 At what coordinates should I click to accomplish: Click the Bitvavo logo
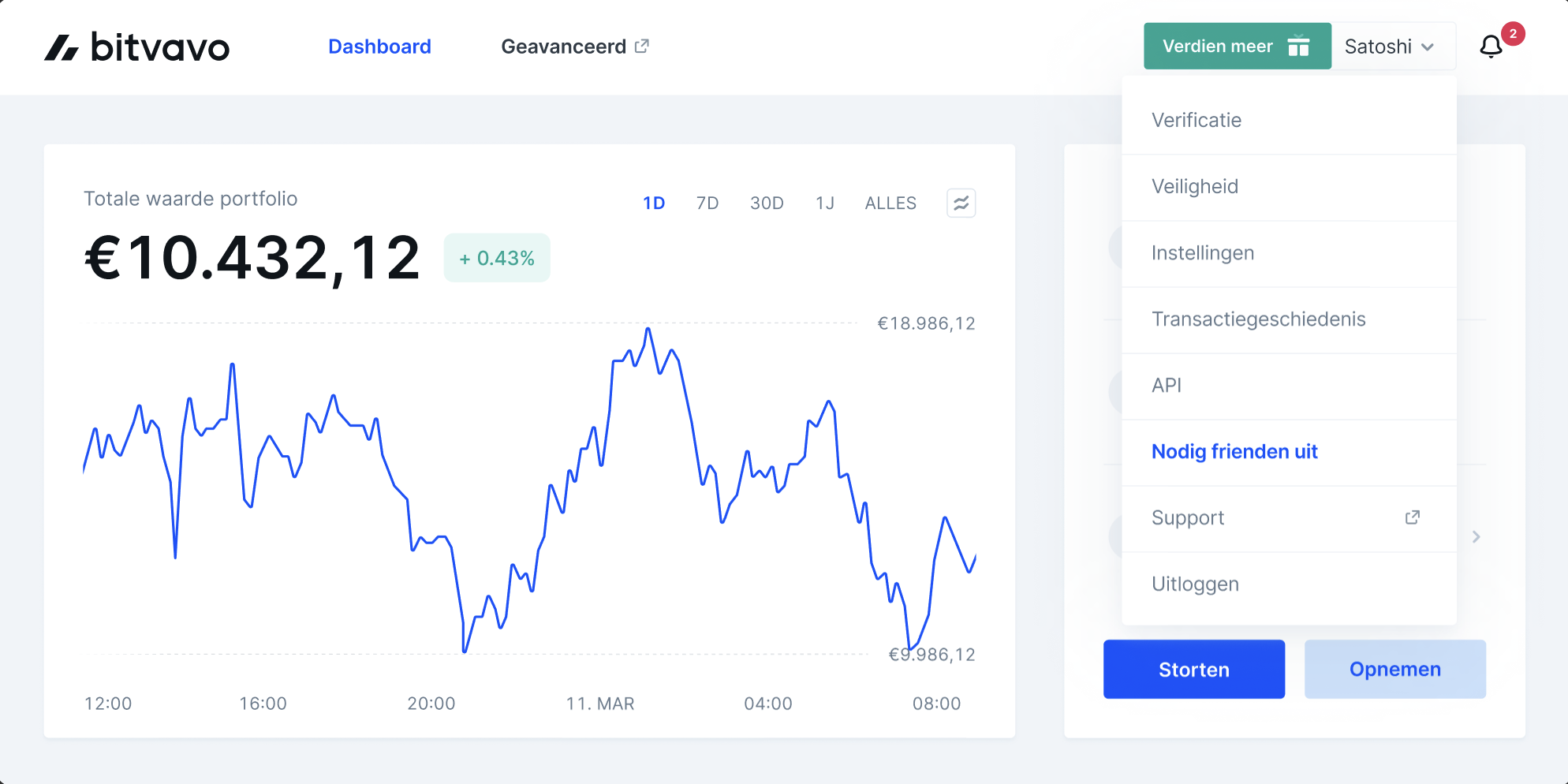(x=136, y=47)
